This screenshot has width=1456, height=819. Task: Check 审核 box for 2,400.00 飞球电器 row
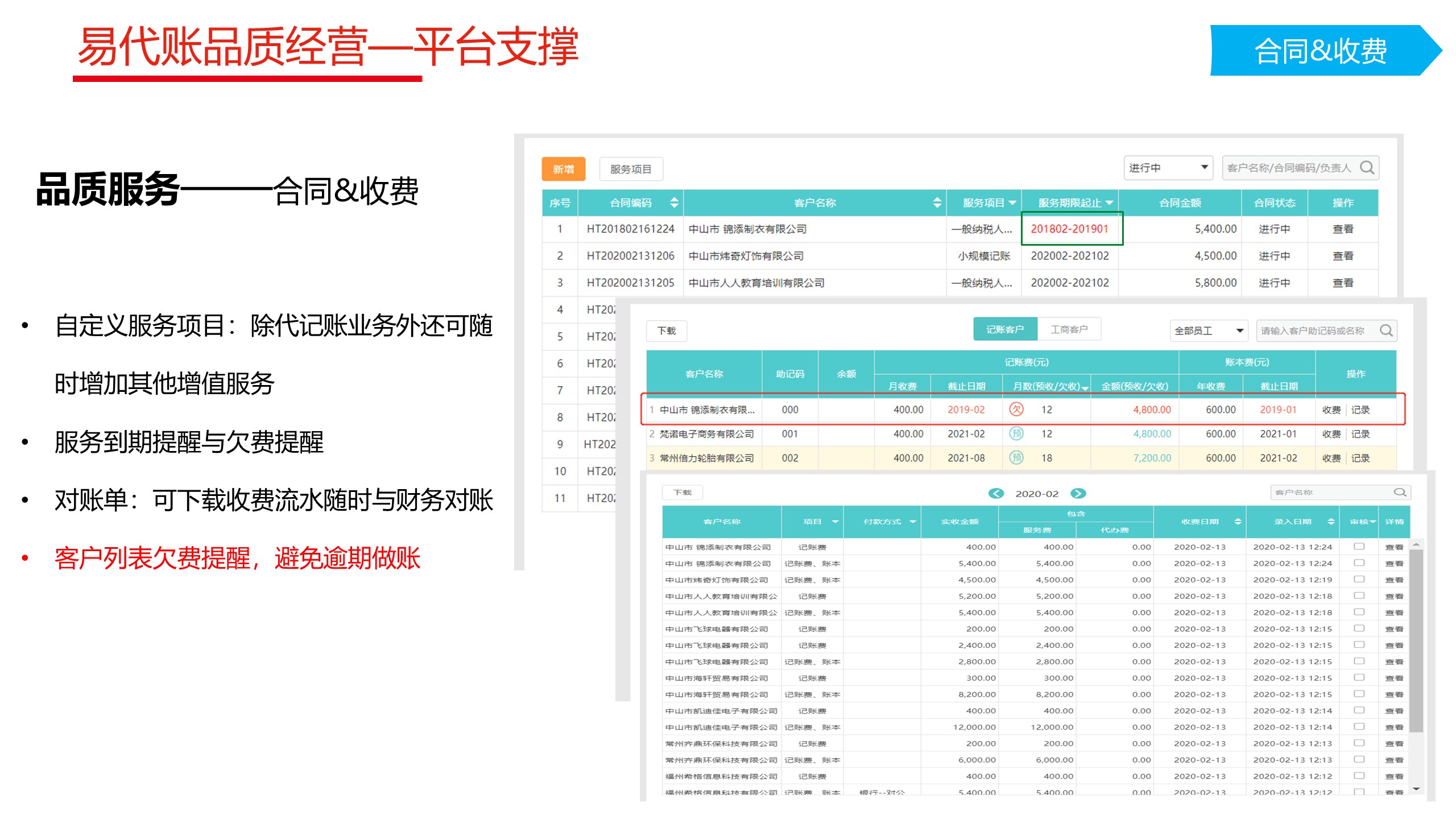point(1359,644)
